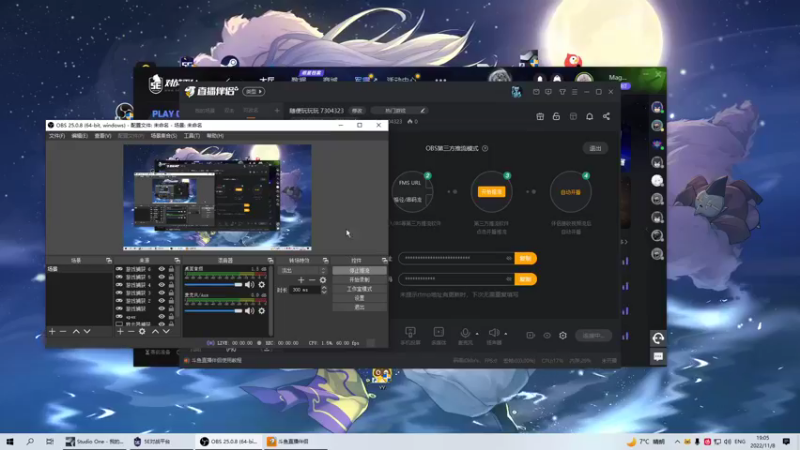Move scene up in OBS Scenes panel
The height and width of the screenshot is (450, 800).
pos(76,332)
